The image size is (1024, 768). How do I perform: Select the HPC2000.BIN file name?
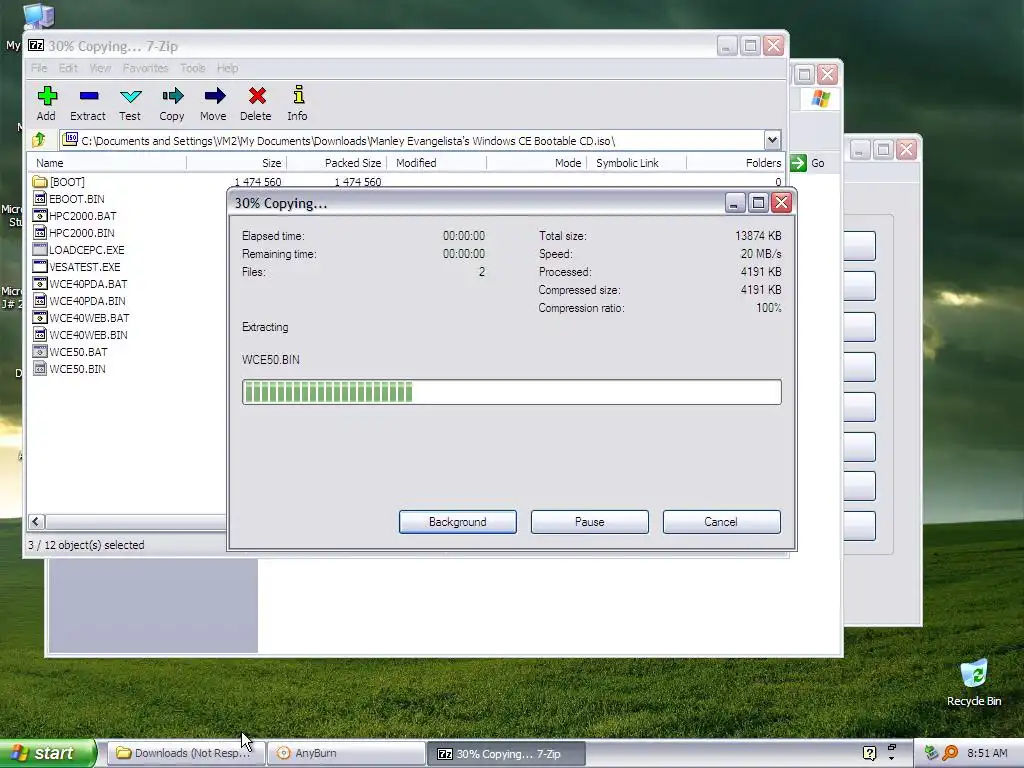82,232
